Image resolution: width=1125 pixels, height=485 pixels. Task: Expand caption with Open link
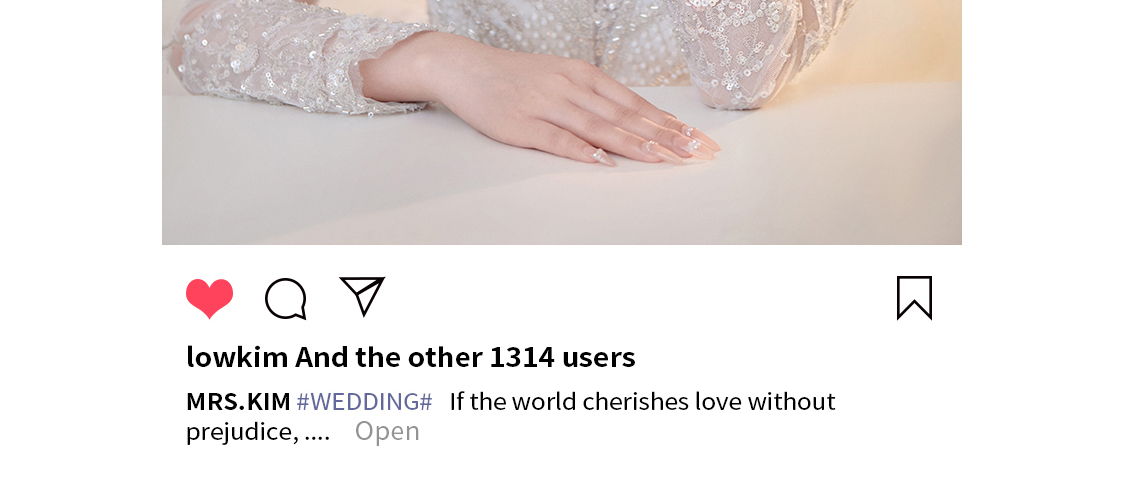click(387, 431)
